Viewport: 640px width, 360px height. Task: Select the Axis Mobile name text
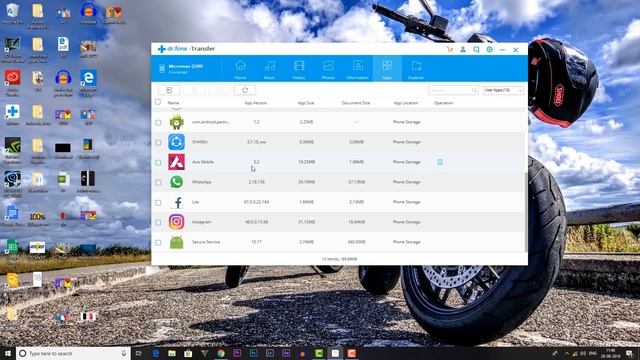tap(202, 162)
